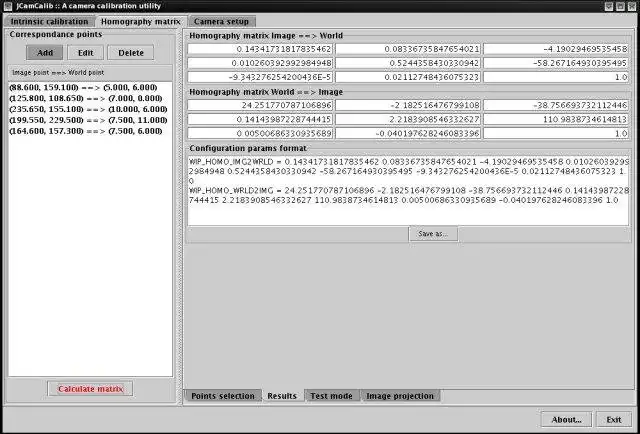This screenshot has width=640, height=434.
Task: Click the field showing -38.756693732112446
Action: coord(556,105)
